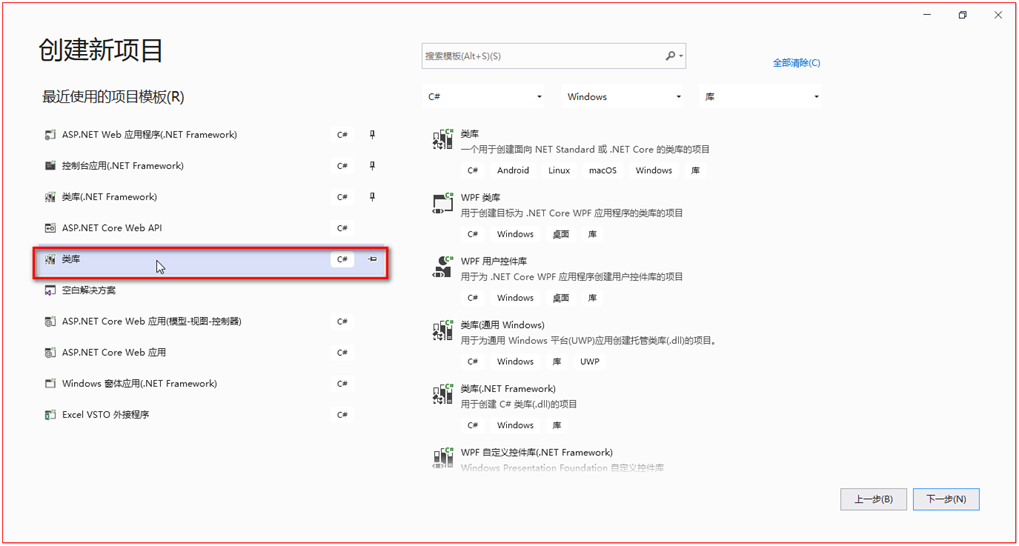The width and height of the screenshot is (1019, 546).
Task: Click ASP.NET Web 应用程序(.NET Framework) template icon
Action: 50,135
